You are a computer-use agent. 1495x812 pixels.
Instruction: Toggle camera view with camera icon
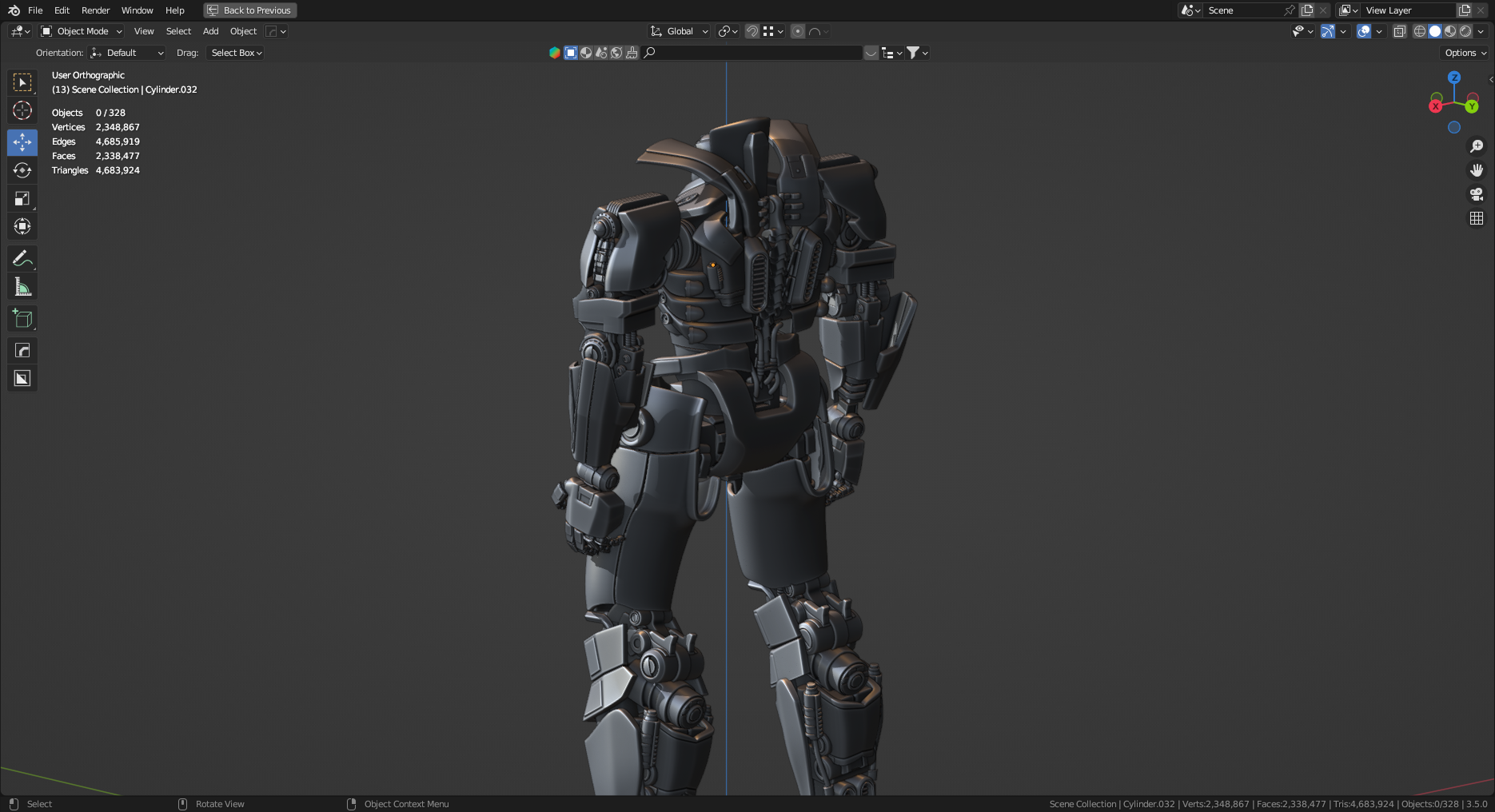1477,194
